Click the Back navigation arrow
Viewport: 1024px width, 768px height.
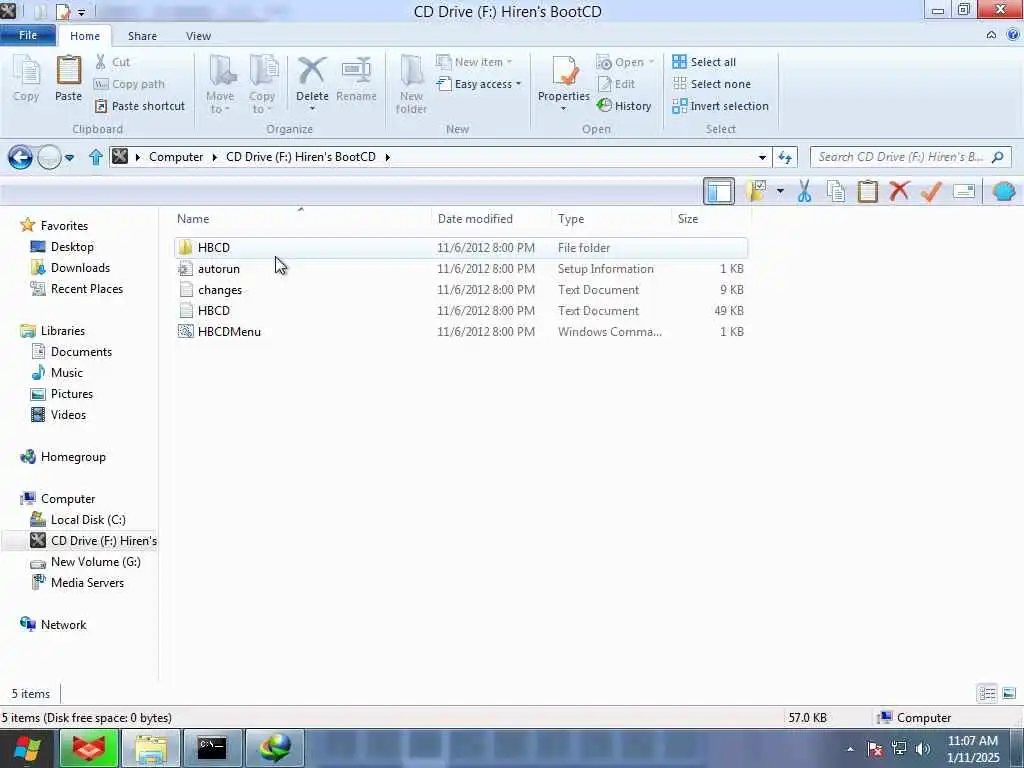[x=20, y=157]
